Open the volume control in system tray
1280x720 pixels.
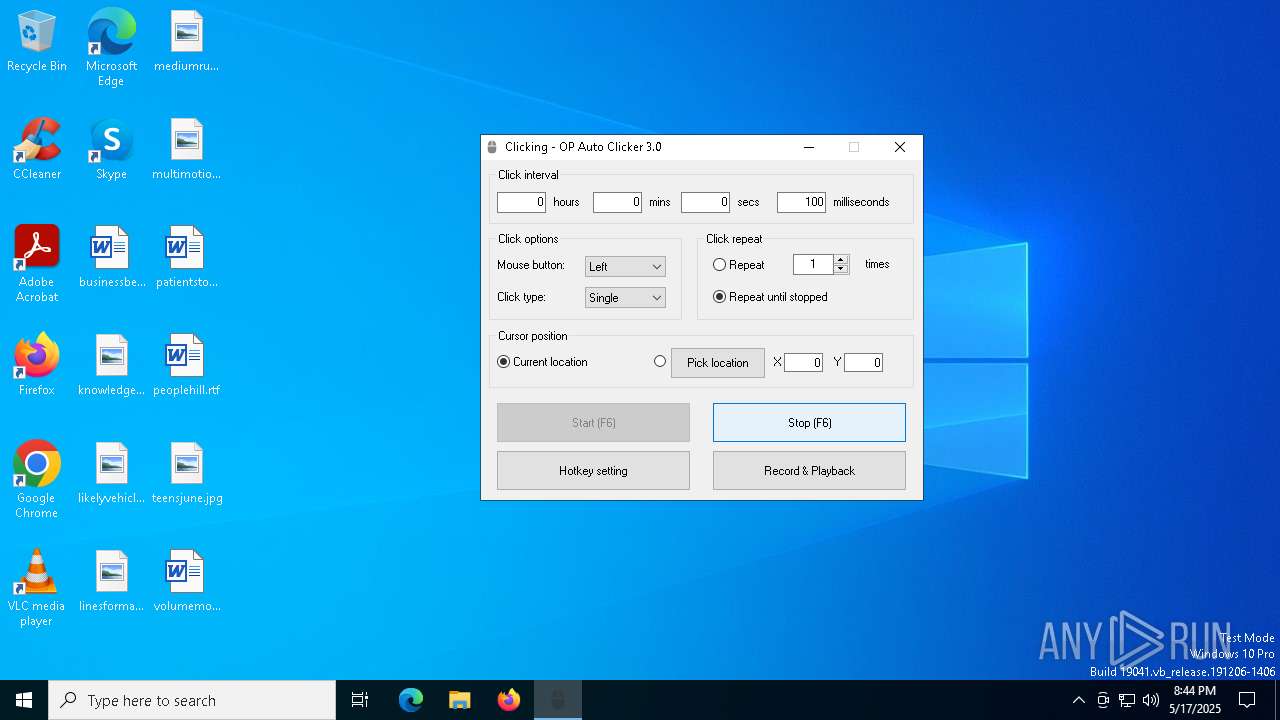tap(1151, 700)
